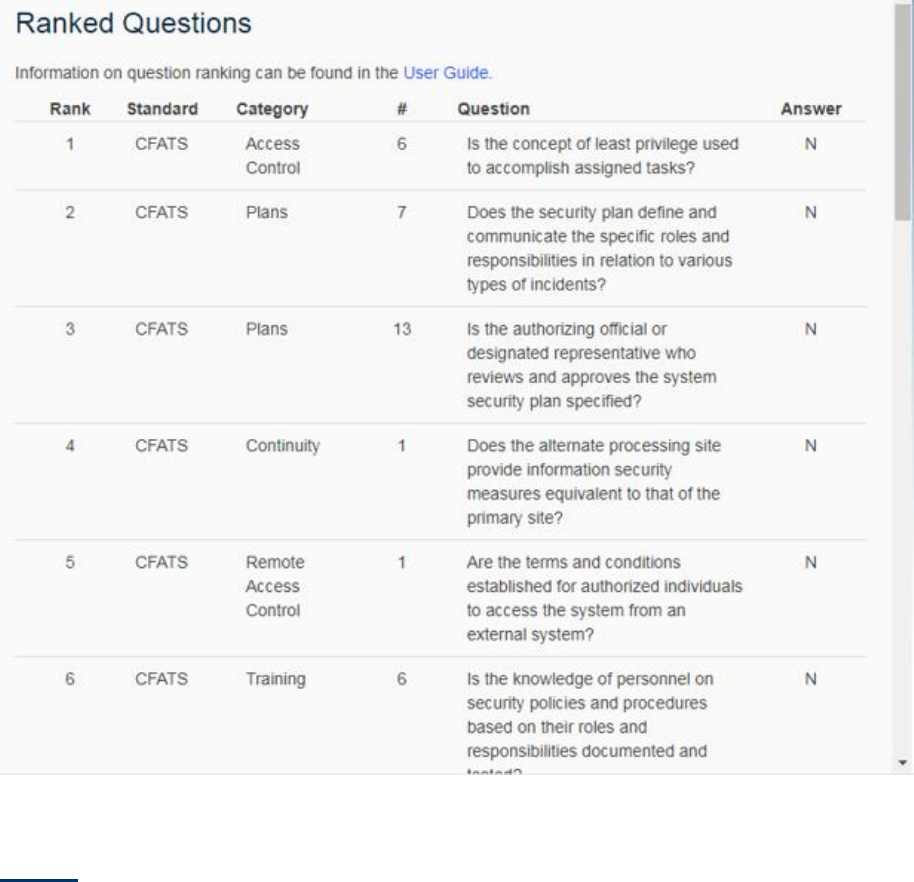
Task: Click the Continuity category cell
Action: (283, 447)
